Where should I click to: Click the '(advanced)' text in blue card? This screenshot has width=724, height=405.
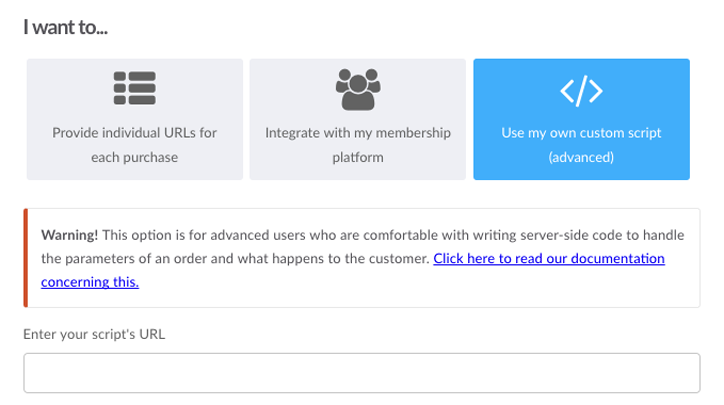pos(581,157)
